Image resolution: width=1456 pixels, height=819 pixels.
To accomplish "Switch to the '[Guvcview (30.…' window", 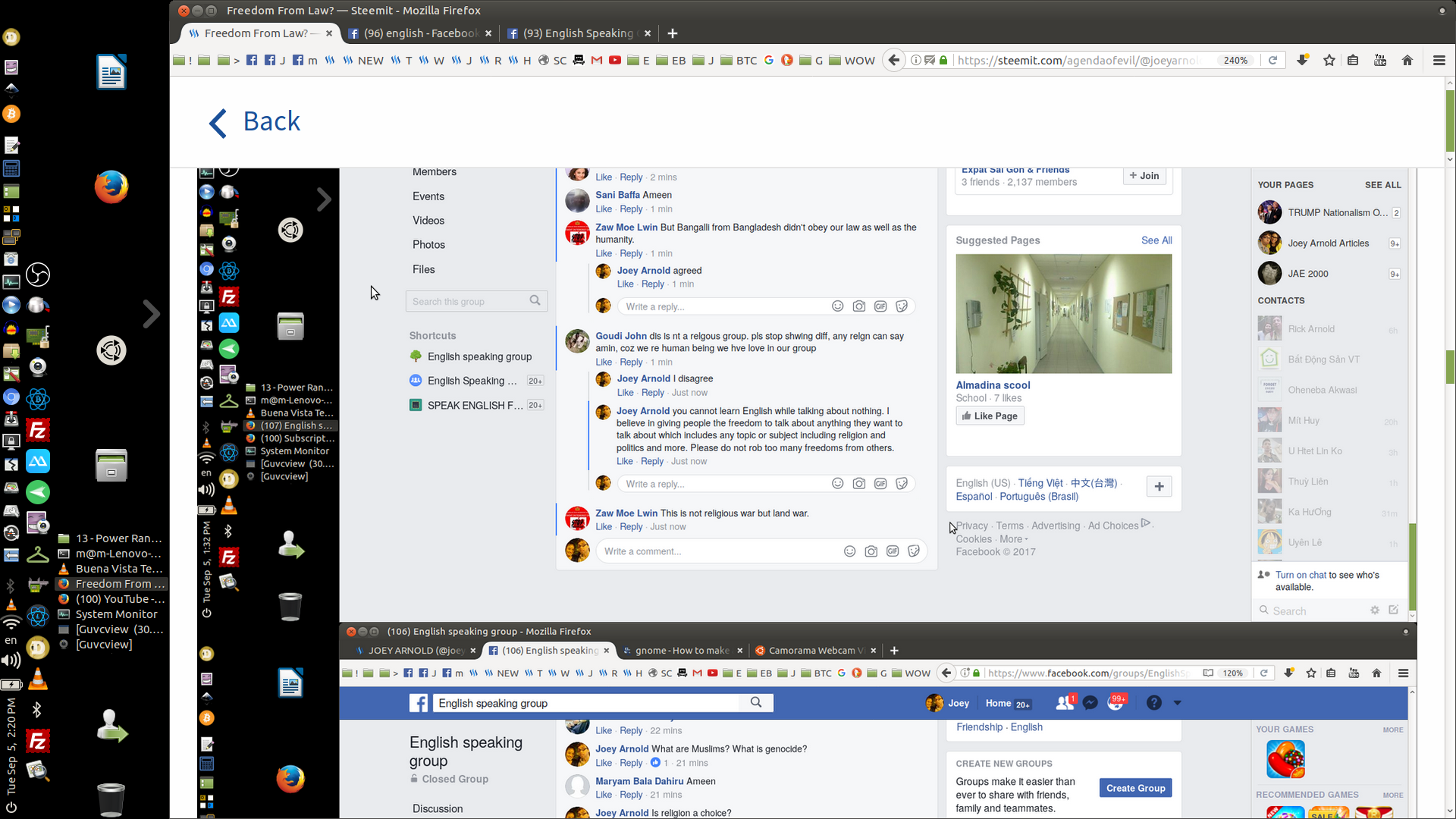I will 111,629.
